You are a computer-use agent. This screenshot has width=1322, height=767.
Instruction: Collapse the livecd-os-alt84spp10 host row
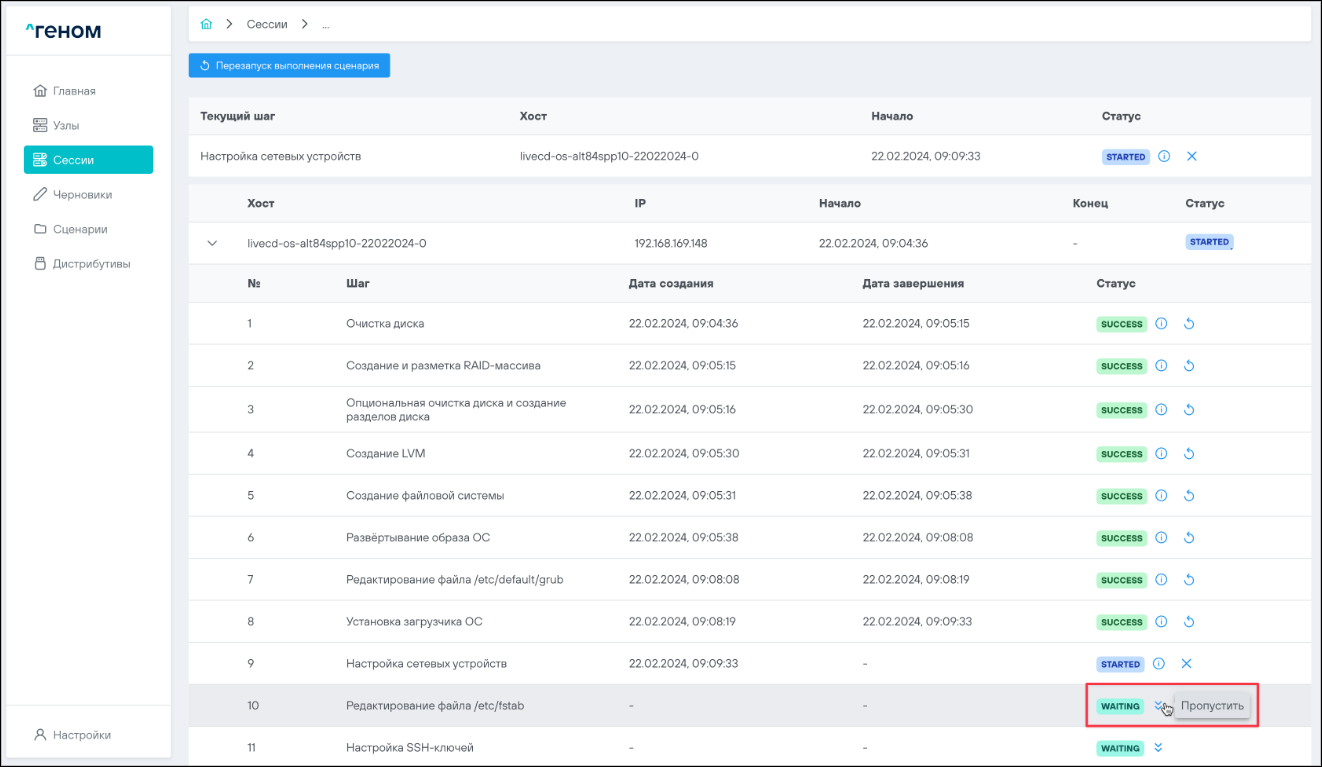point(212,243)
